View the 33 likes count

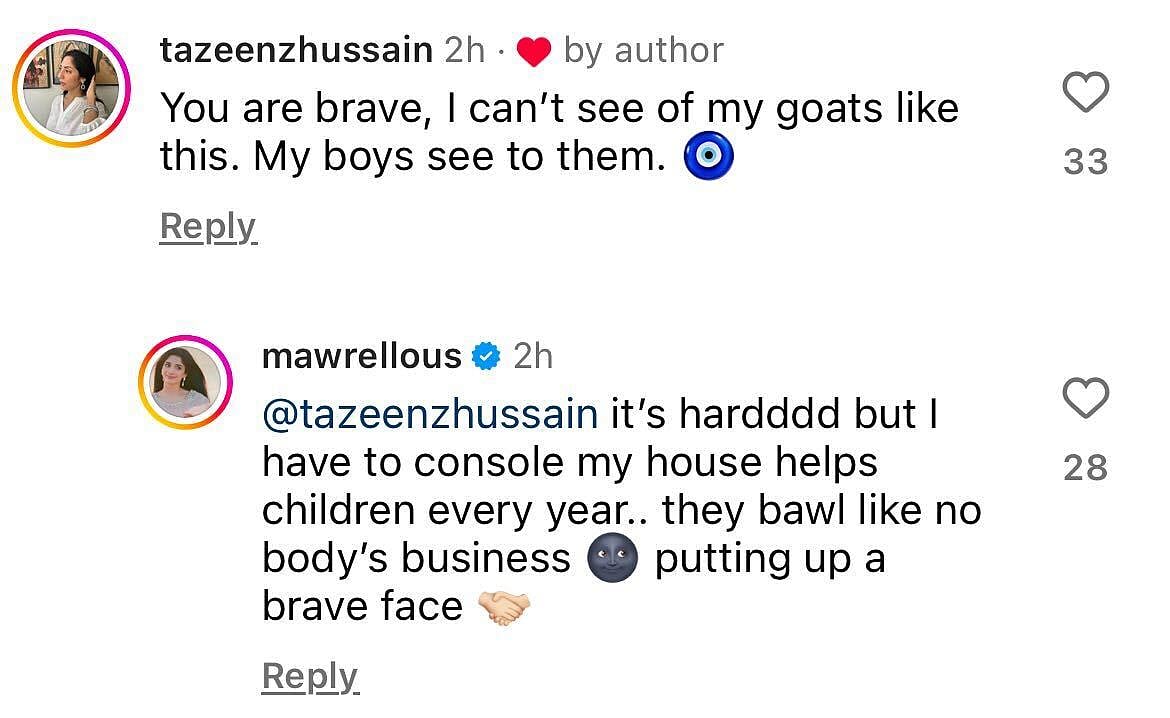(x=1086, y=162)
